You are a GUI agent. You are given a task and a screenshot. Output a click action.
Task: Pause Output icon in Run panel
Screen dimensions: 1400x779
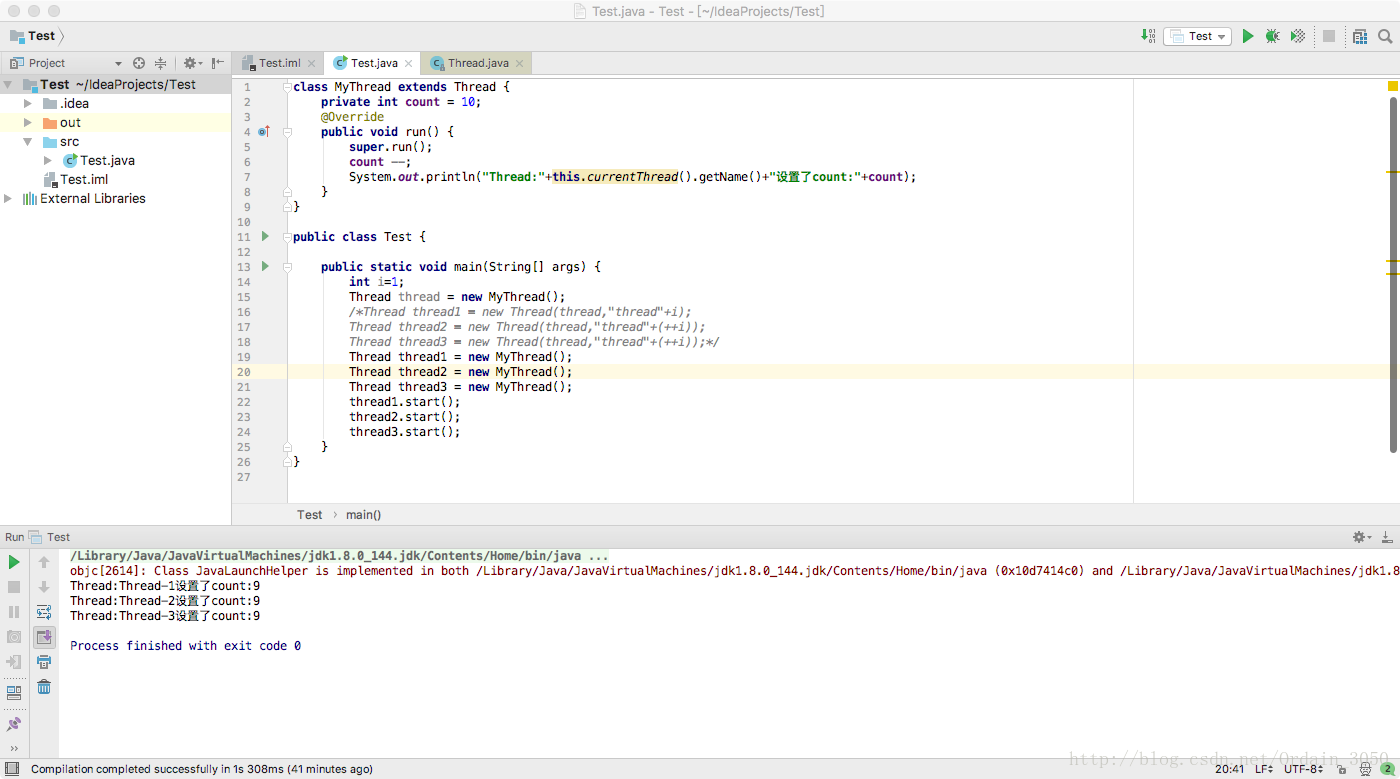click(x=14, y=612)
